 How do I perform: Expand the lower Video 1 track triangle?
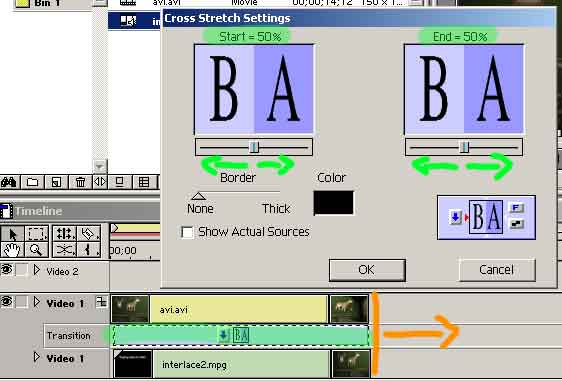coord(37,357)
